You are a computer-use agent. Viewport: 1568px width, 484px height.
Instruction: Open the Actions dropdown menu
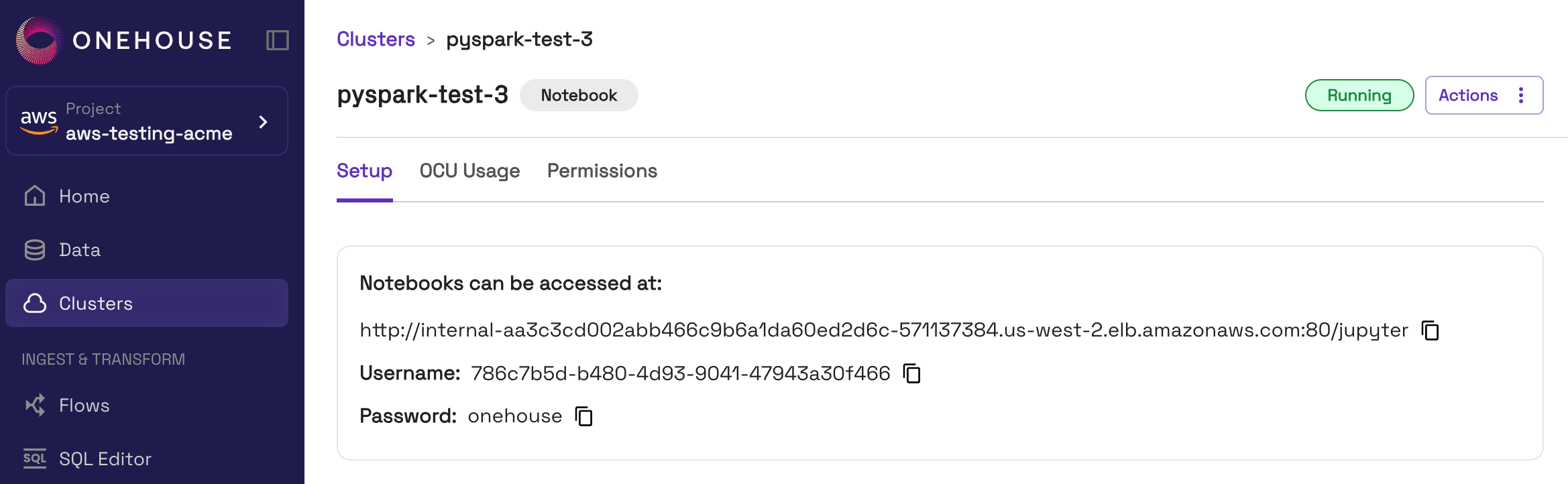pos(1468,95)
